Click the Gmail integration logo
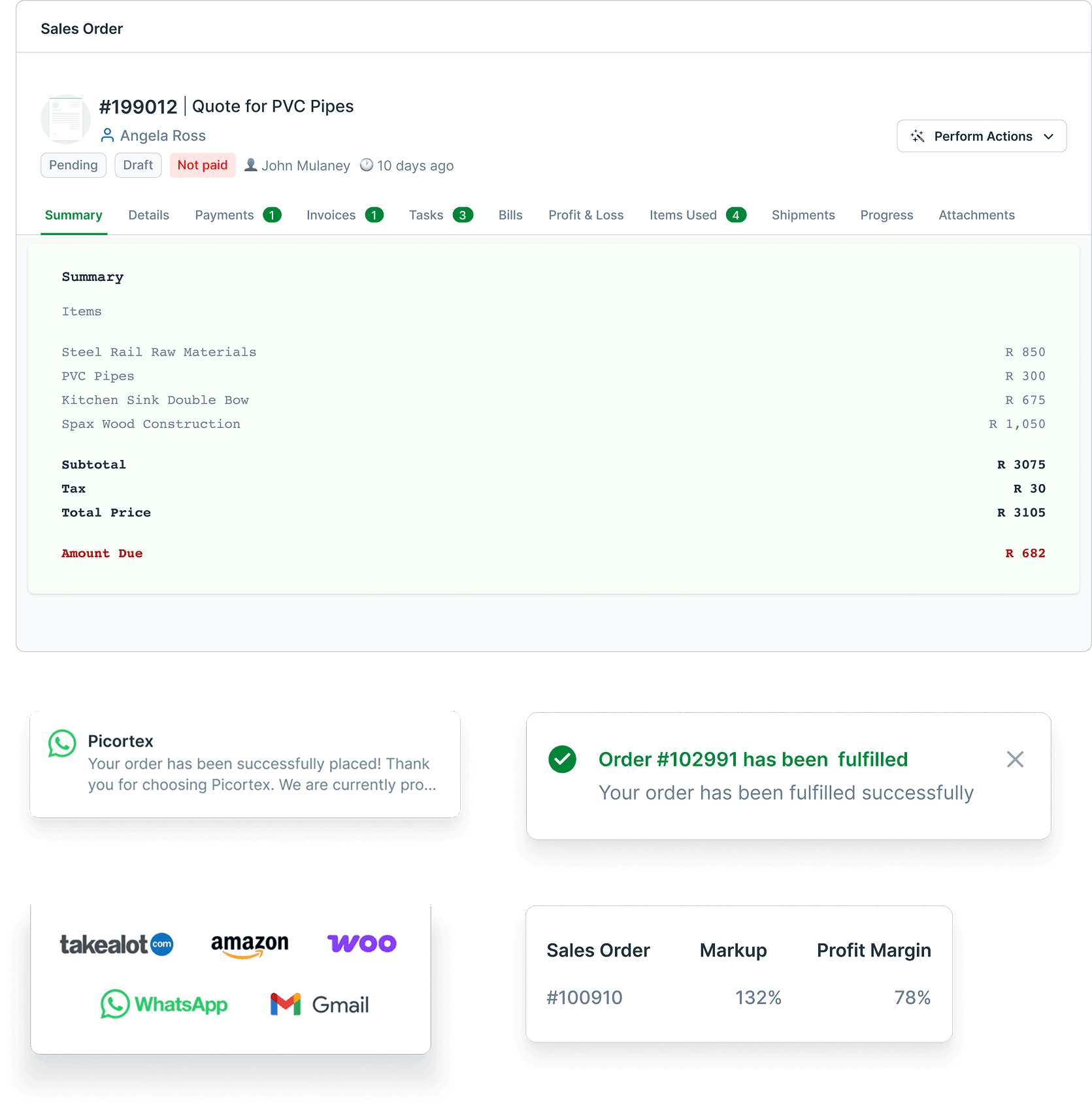 click(x=320, y=1004)
